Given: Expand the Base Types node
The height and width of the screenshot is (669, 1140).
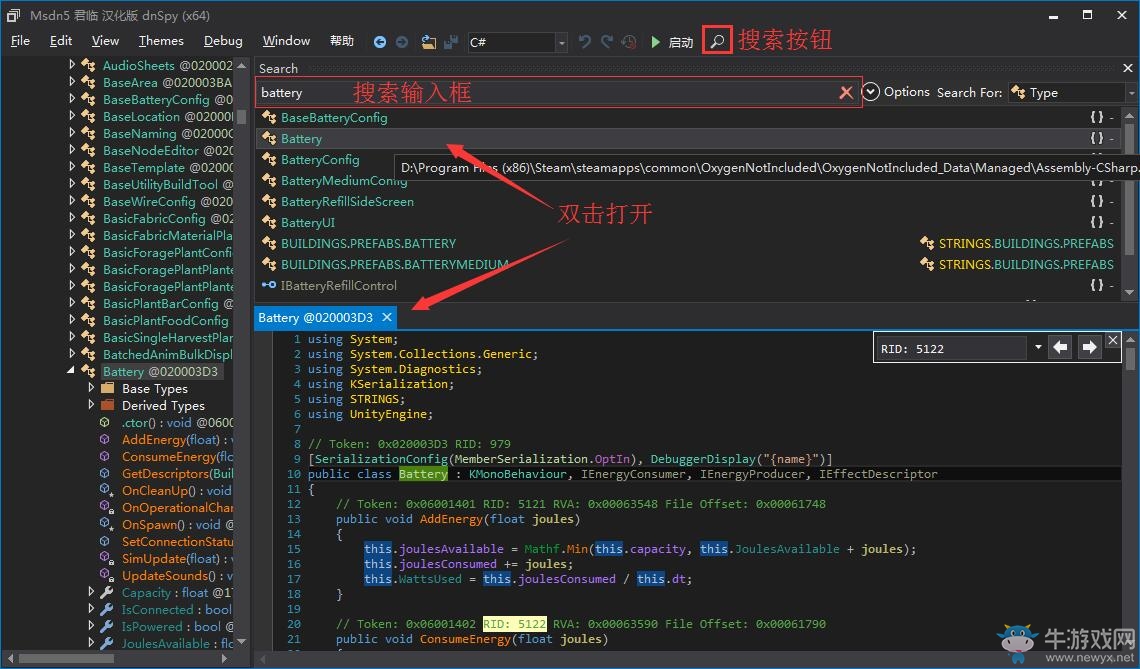Looking at the screenshot, I should pos(91,388).
